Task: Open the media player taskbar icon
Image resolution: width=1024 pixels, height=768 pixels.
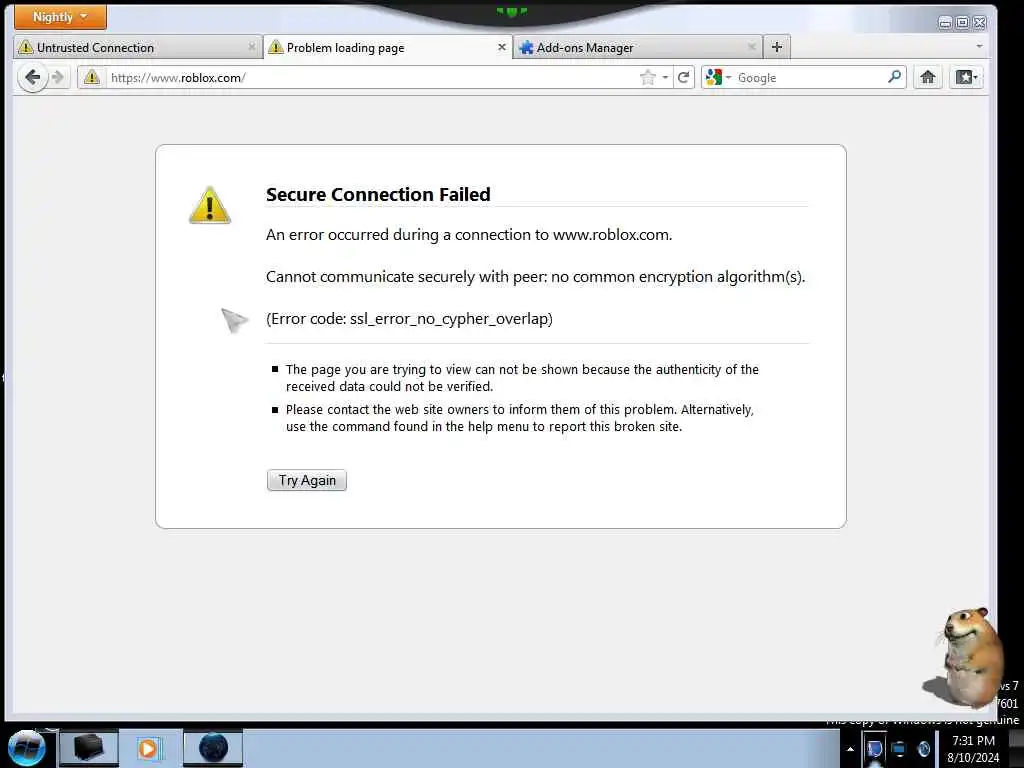Action: [149, 748]
